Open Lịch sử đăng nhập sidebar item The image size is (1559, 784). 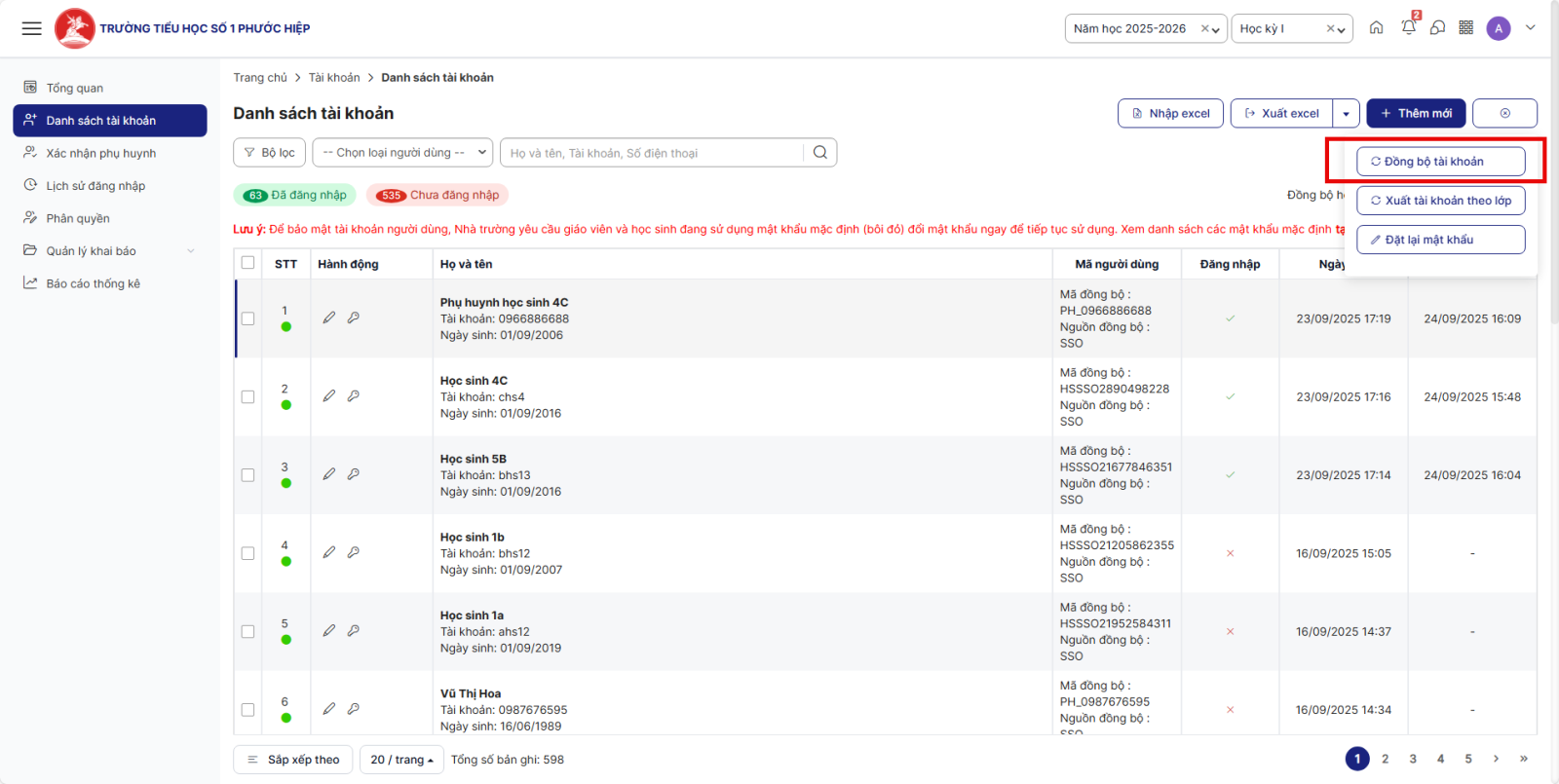pyautogui.click(x=95, y=186)
